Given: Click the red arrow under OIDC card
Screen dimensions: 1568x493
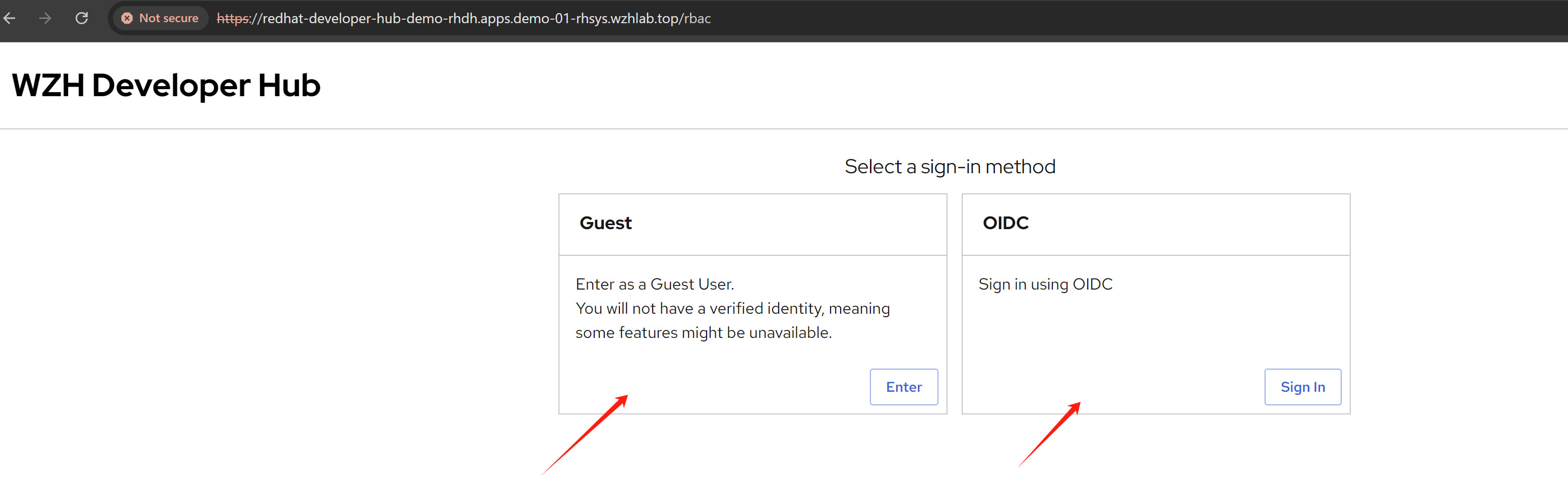Looking at the screenshot, I should [1049, 435].
